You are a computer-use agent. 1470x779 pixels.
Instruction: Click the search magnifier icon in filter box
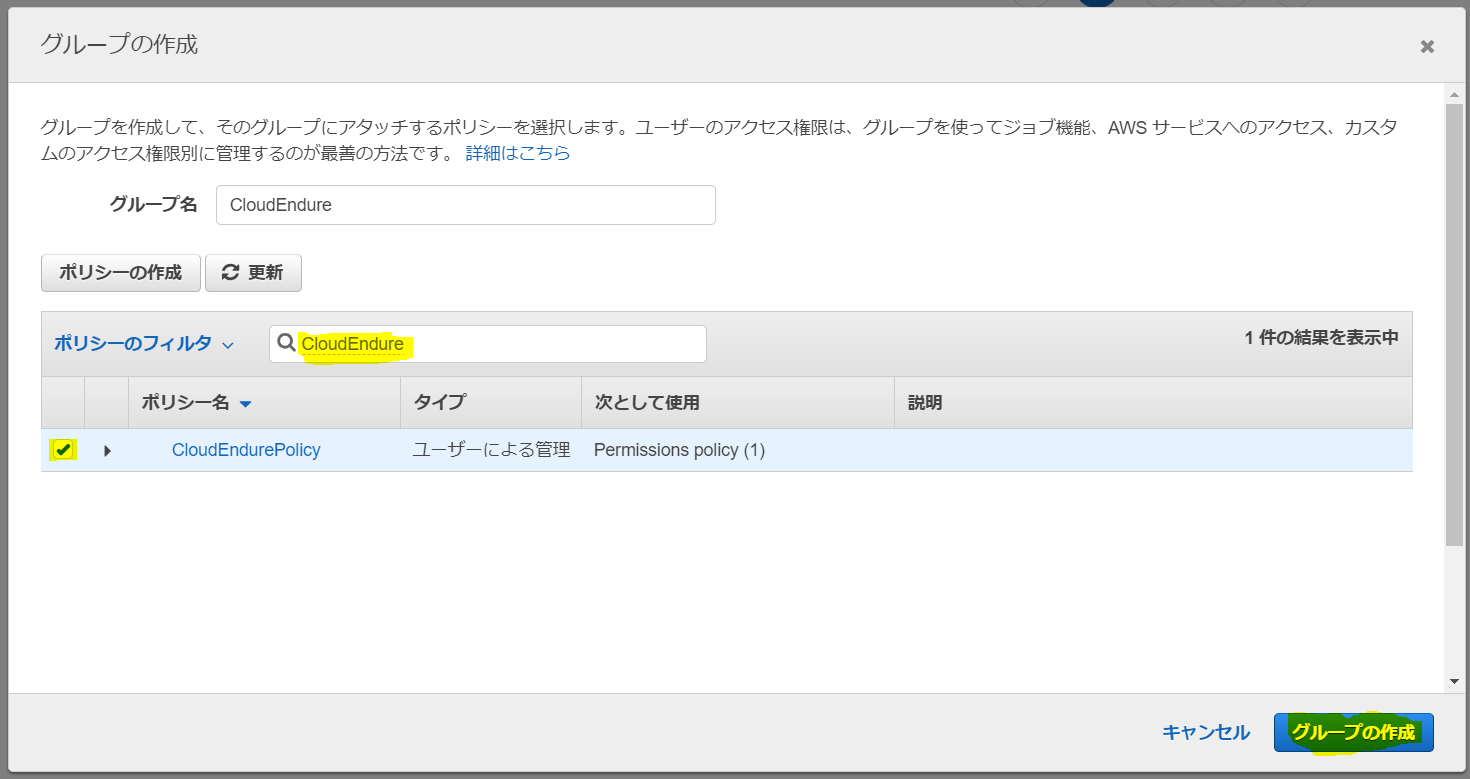pos(286,343)
